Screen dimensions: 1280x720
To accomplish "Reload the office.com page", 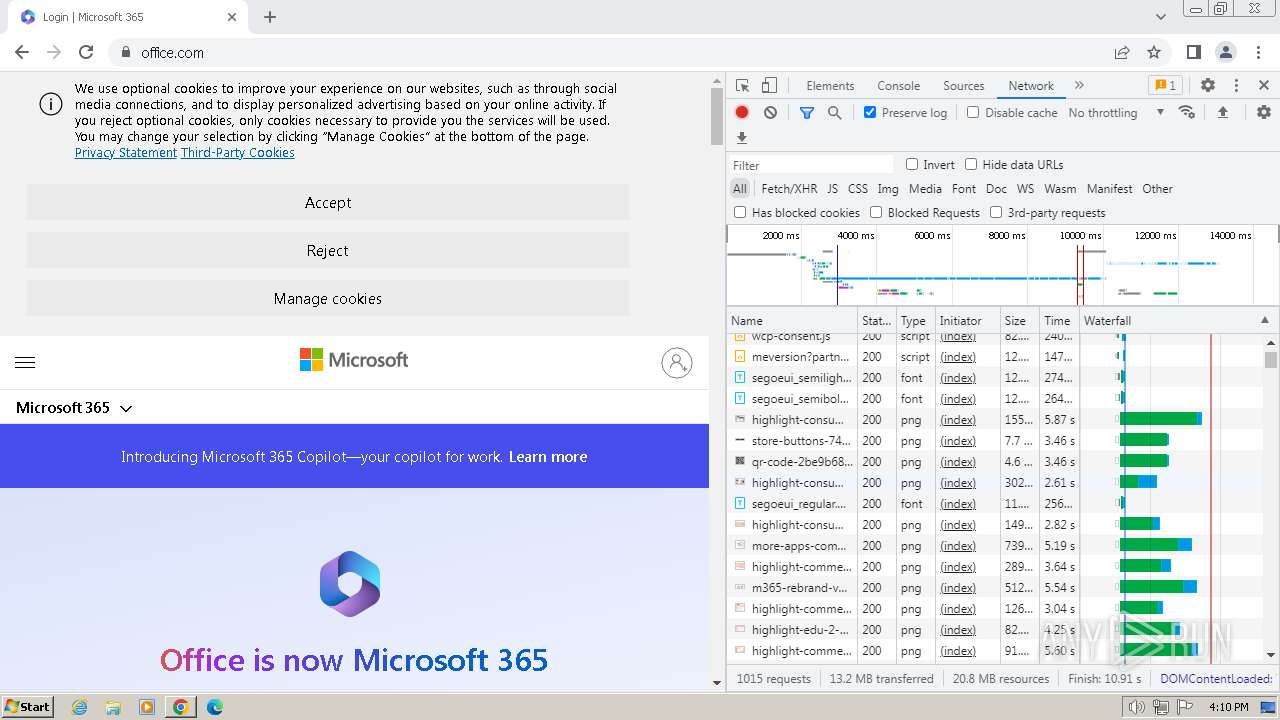I will (86, 52).
